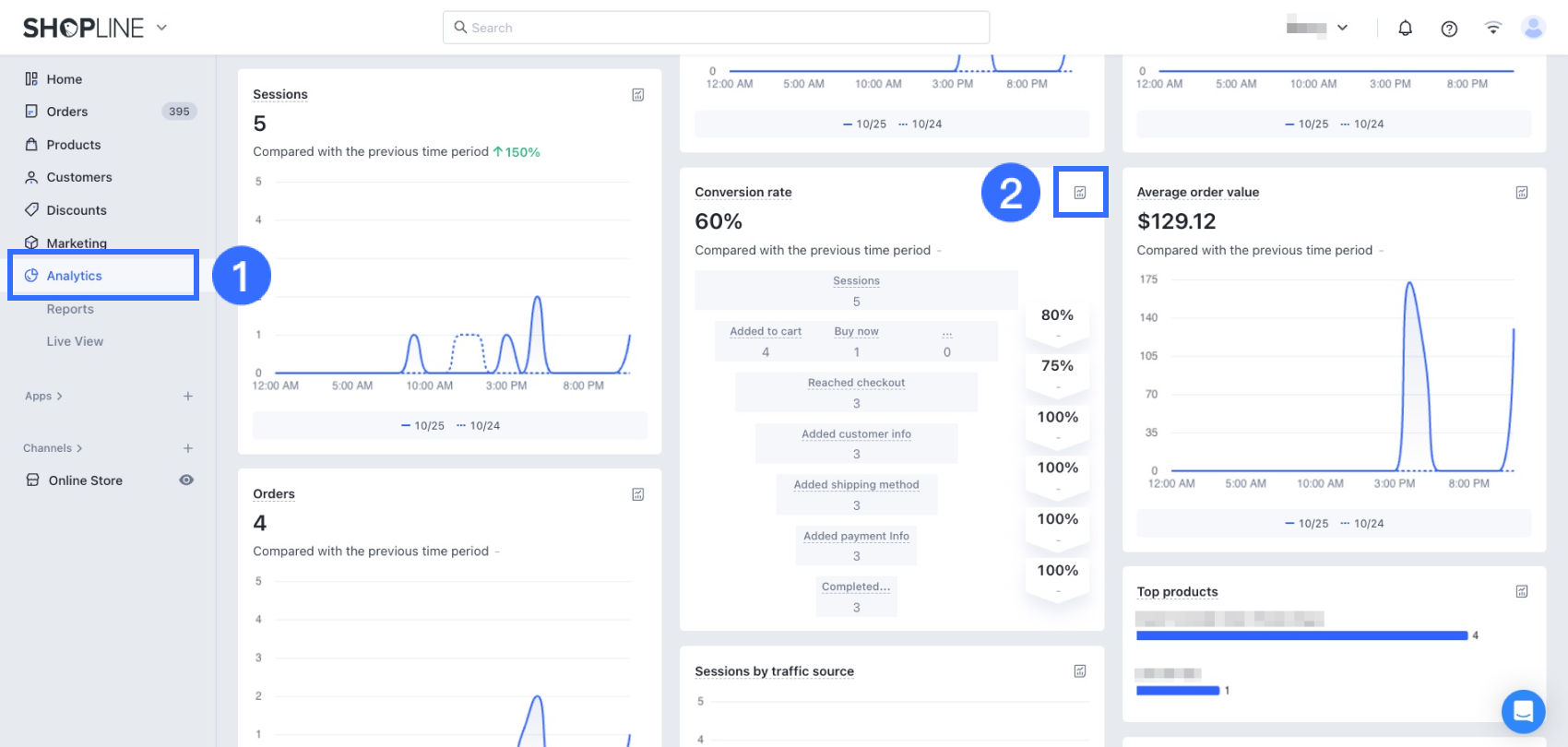The image size is (1568, 747).
Task: Click Sessions by traffic source title
Action: [775, 671]
